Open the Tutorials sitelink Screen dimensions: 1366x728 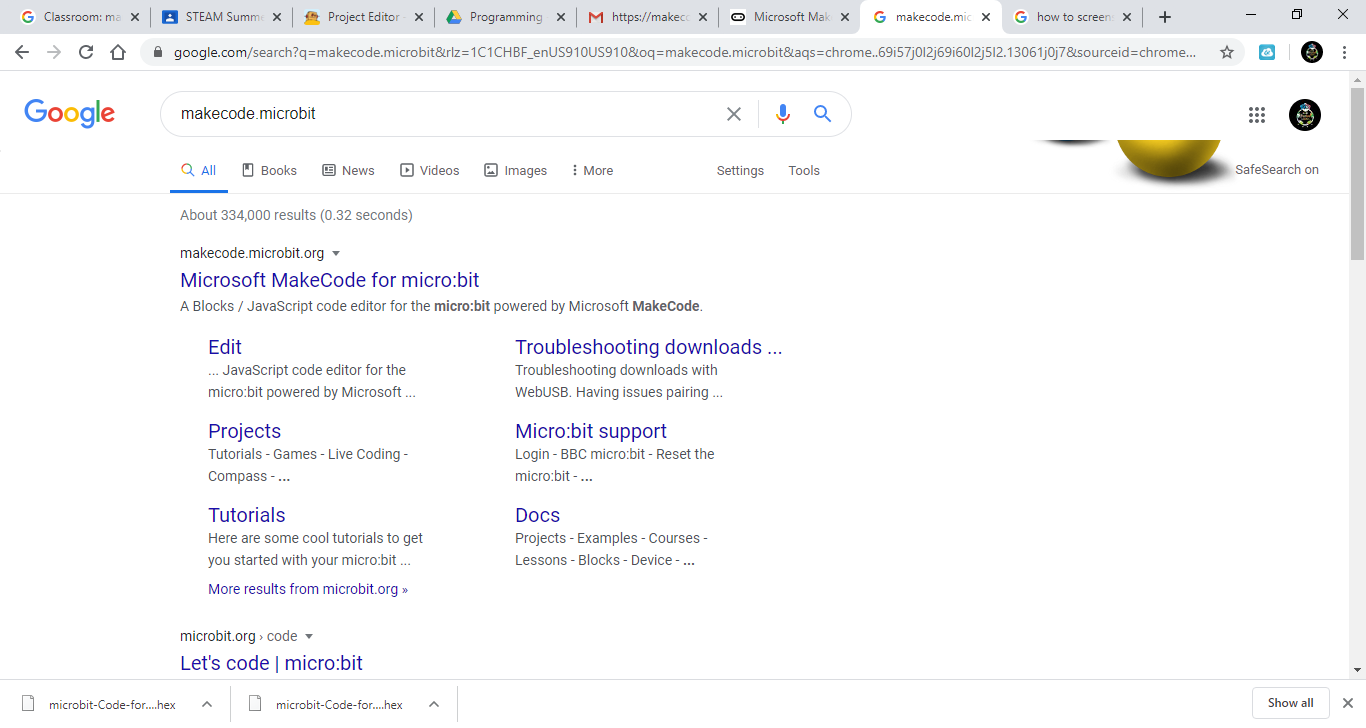tap(247, 515)
